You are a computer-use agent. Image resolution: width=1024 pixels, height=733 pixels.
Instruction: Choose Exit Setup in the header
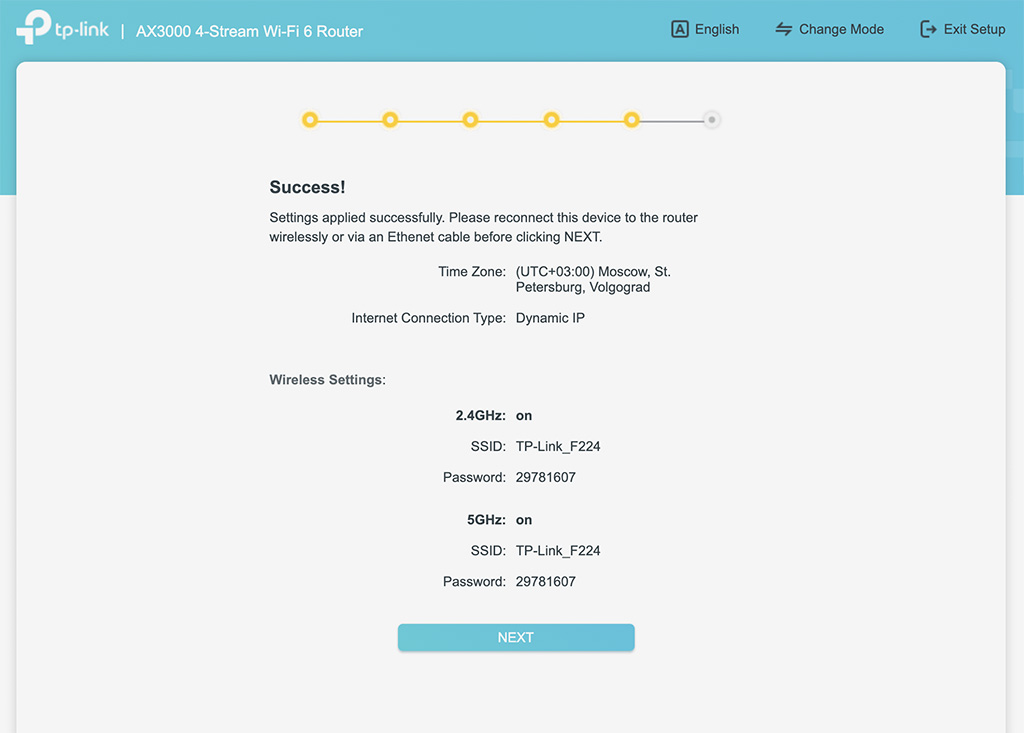(963, 29)
